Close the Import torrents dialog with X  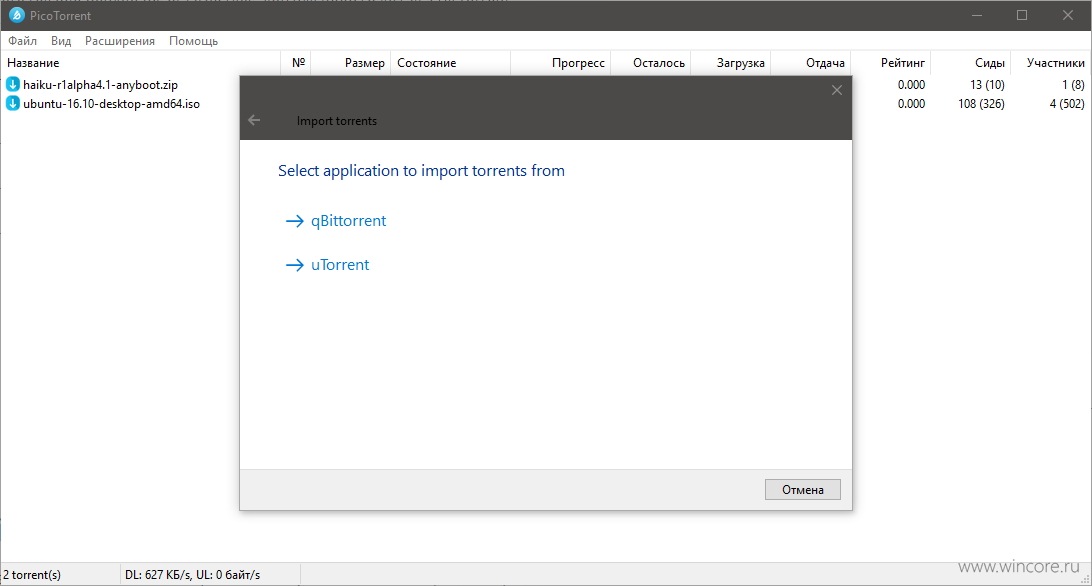tap(837, 90)
